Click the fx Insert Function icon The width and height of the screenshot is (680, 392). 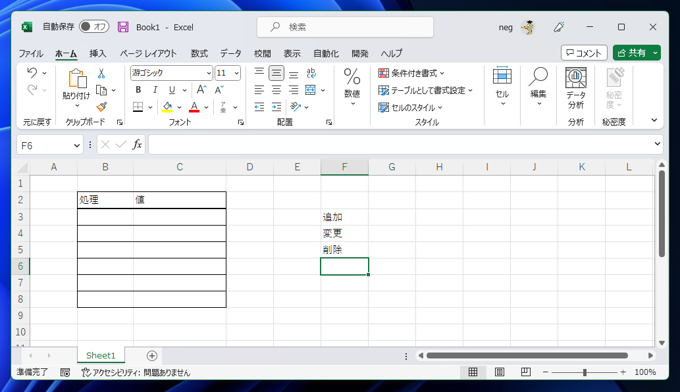137,144
